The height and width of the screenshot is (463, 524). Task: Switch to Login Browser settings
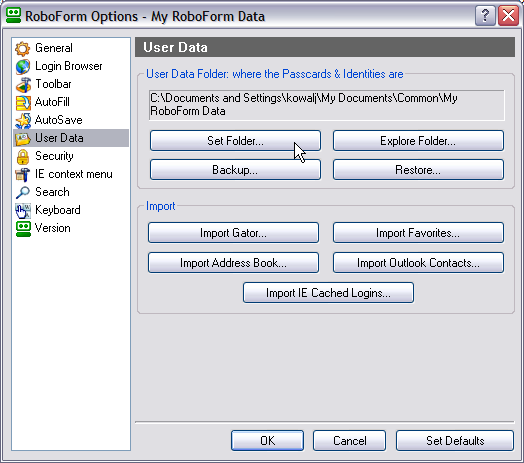pos(69,66)
